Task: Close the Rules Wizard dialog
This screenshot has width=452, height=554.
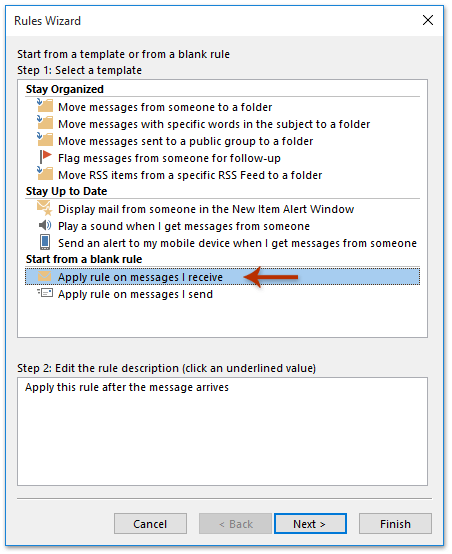Action: [428, 20]
